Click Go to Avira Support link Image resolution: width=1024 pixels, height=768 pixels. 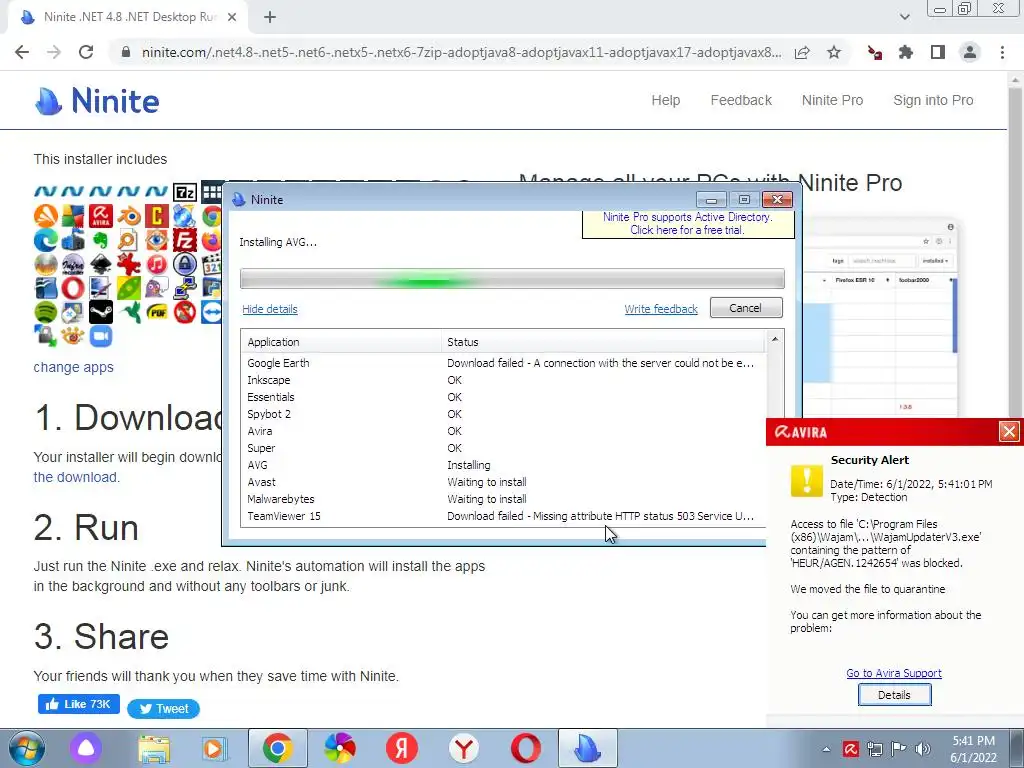pyautogui.click(x=893, y=673)
